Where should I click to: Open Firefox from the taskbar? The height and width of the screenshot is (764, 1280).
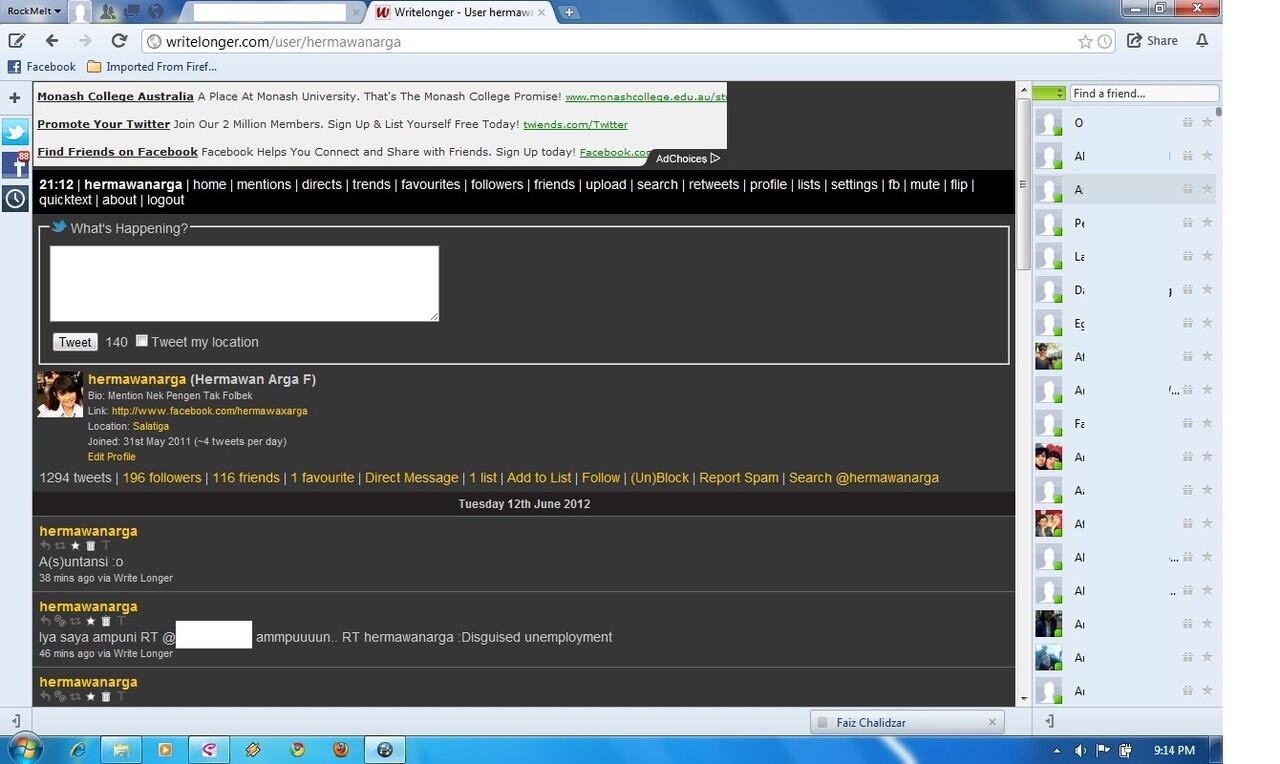click(x=341, y=749)
